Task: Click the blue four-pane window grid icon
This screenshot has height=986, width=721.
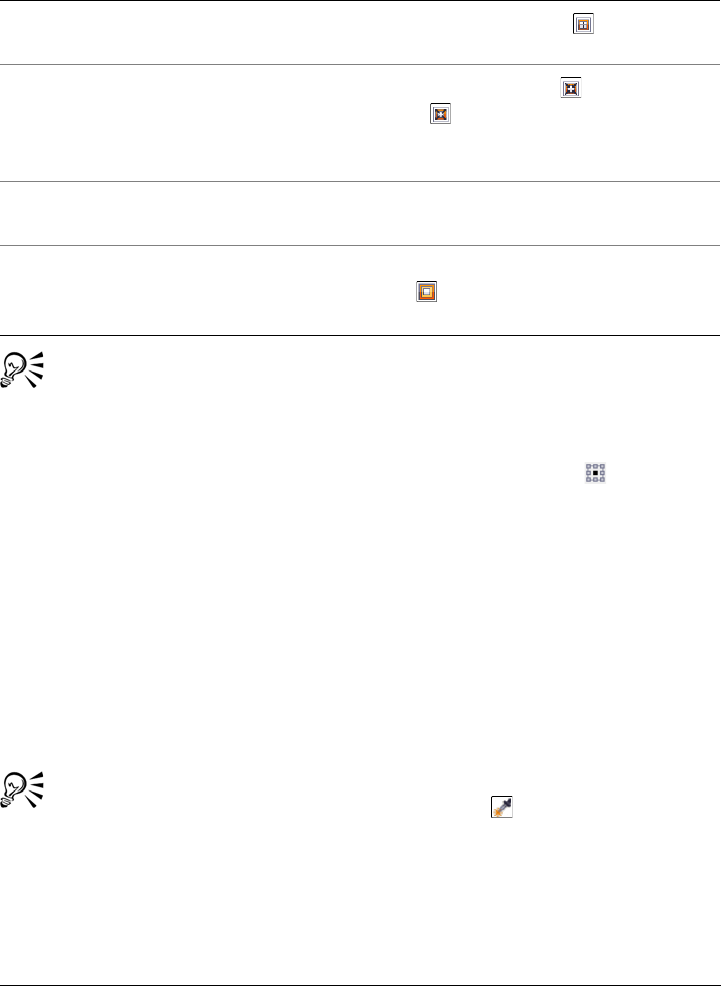Action: (582, 25)
